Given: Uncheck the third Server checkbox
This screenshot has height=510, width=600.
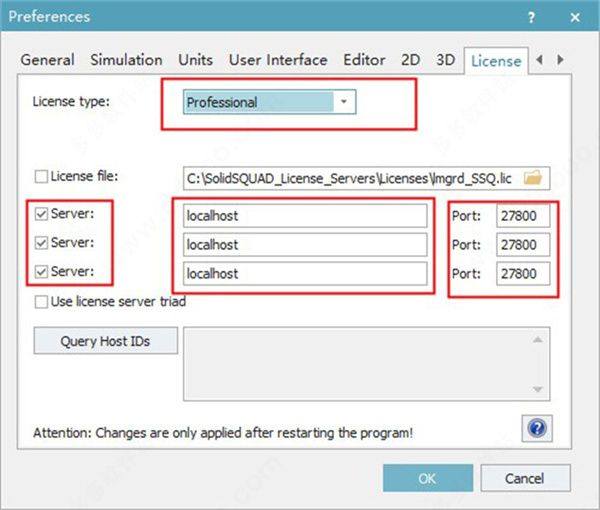Looking at the screenshot, I should coord(41,272).
